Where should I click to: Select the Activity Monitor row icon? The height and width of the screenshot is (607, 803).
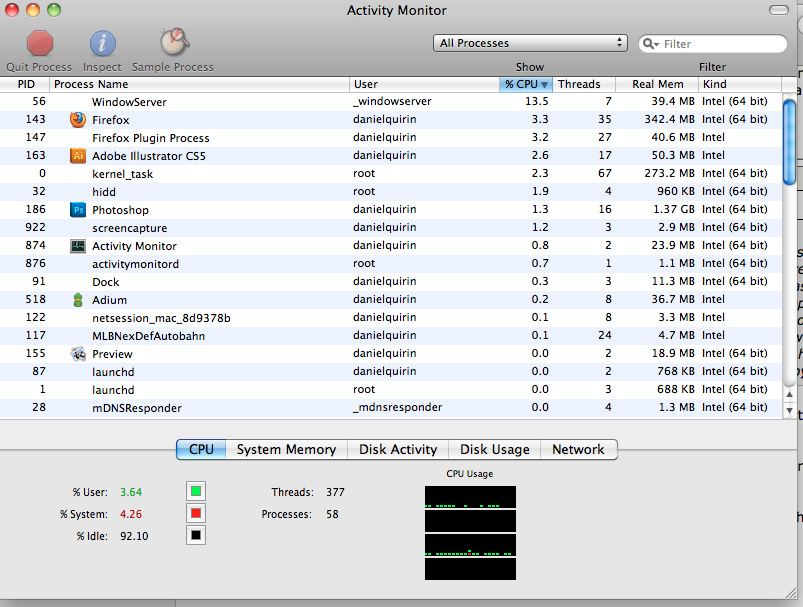point(78,246)
